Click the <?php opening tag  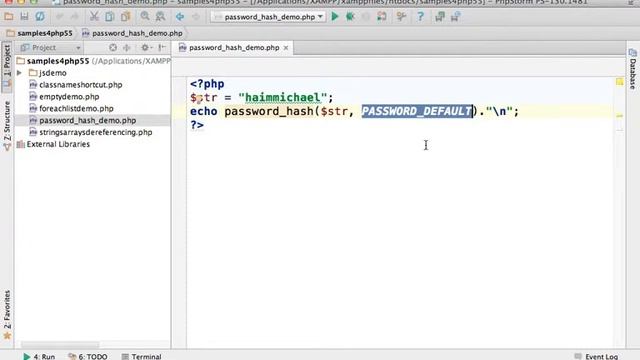pyautogui.click(x=207, y=84)
